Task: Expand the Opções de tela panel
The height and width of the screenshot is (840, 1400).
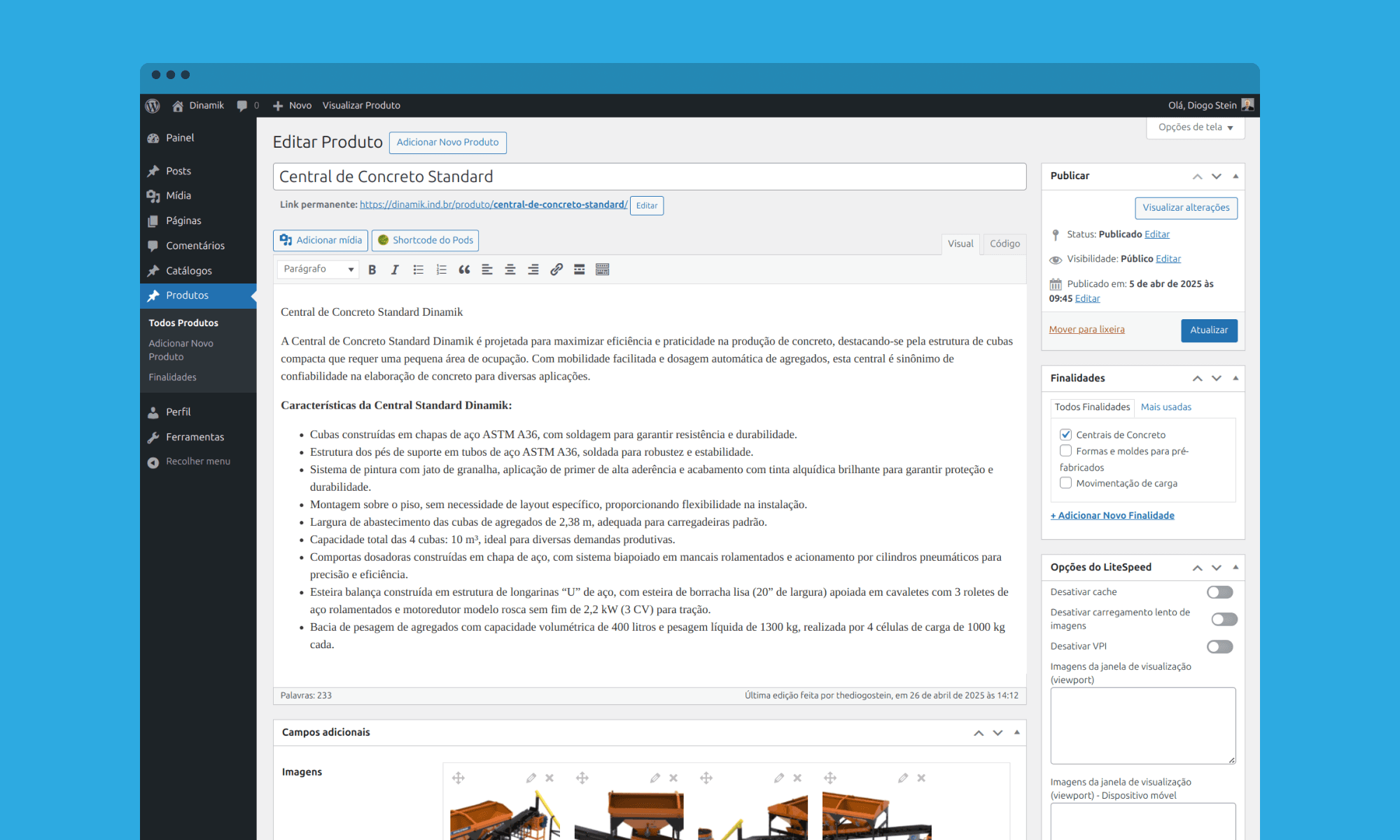Action: [1195, 127]
